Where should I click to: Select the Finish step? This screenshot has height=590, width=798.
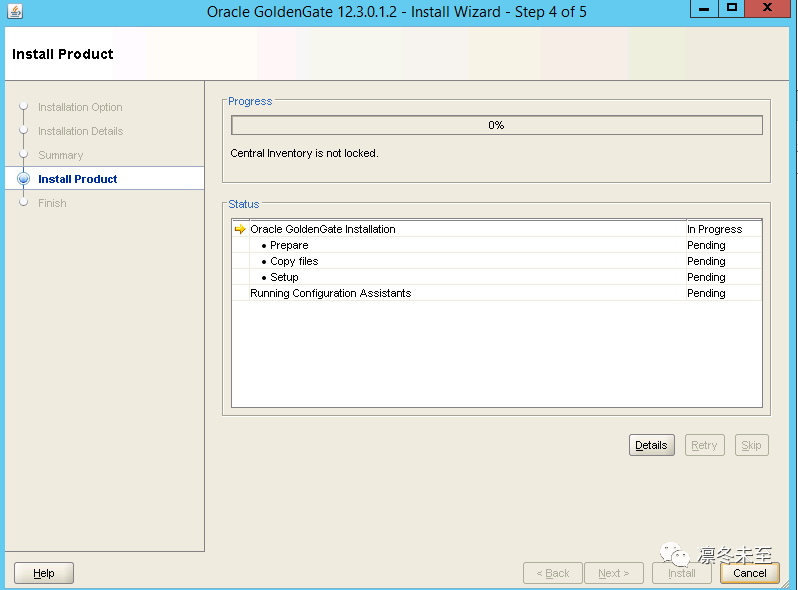[x=52, y=203]
